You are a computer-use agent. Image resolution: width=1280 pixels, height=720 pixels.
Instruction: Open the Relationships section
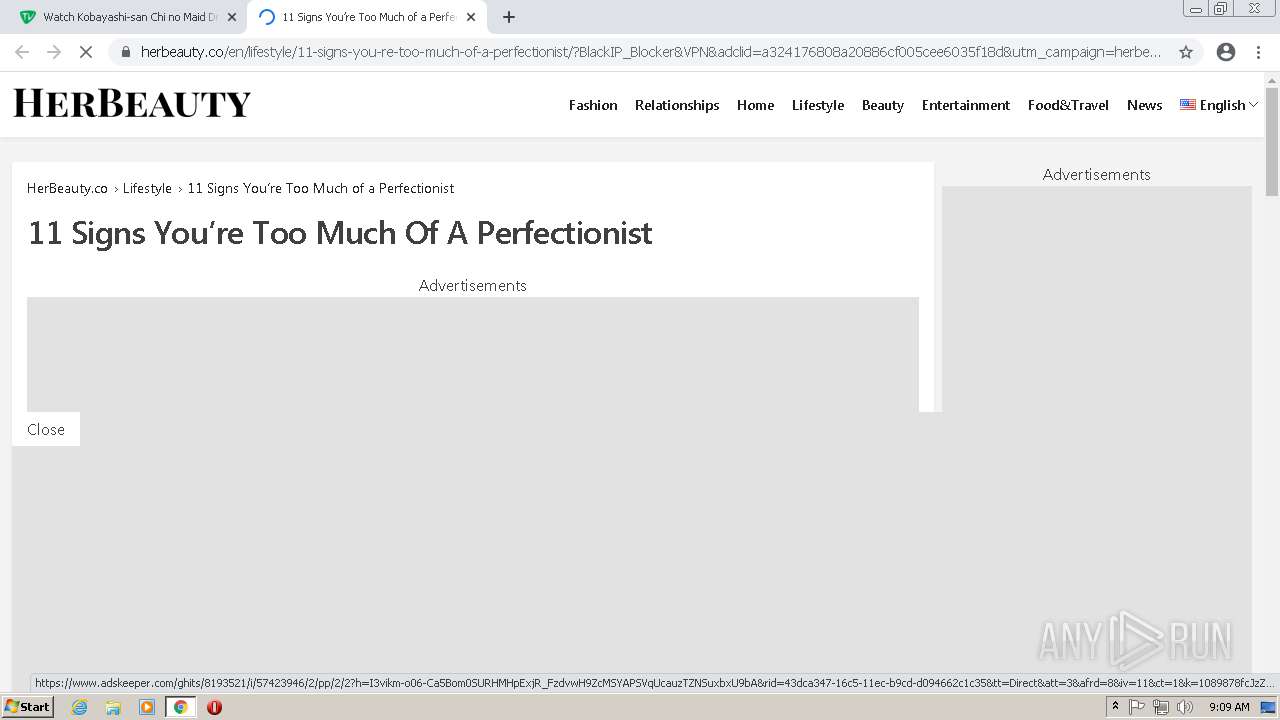tap(677, 105)
